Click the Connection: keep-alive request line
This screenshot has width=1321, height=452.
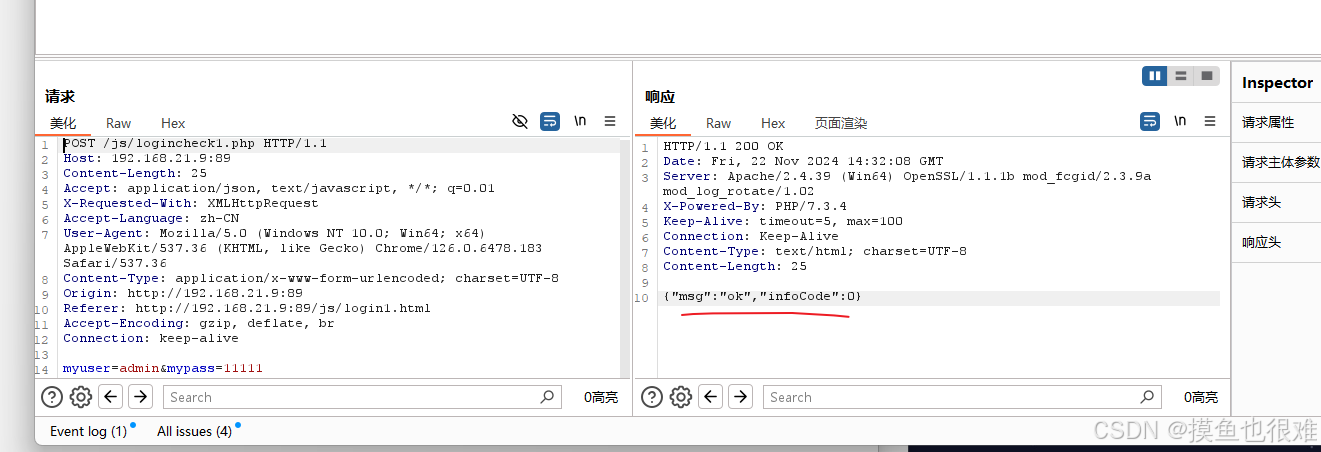[x=151, y=338]
